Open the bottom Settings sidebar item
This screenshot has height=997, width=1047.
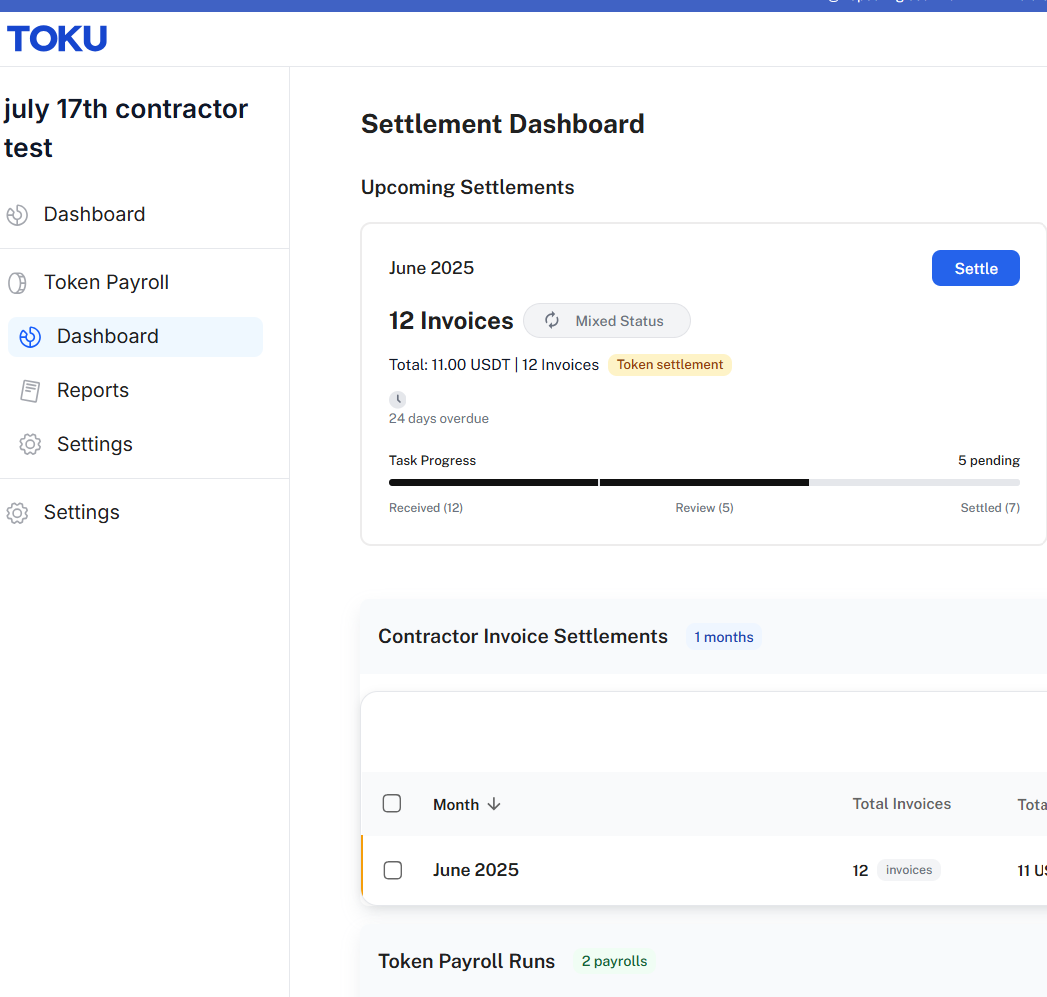click(x=81, y=513)
